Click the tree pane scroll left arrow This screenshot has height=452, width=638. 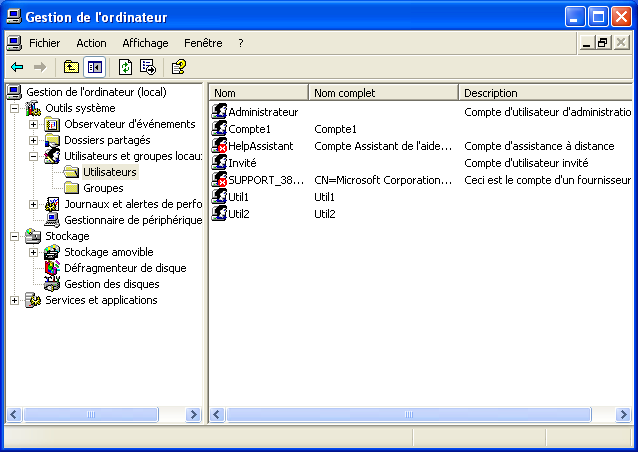(x=14, y=415)
